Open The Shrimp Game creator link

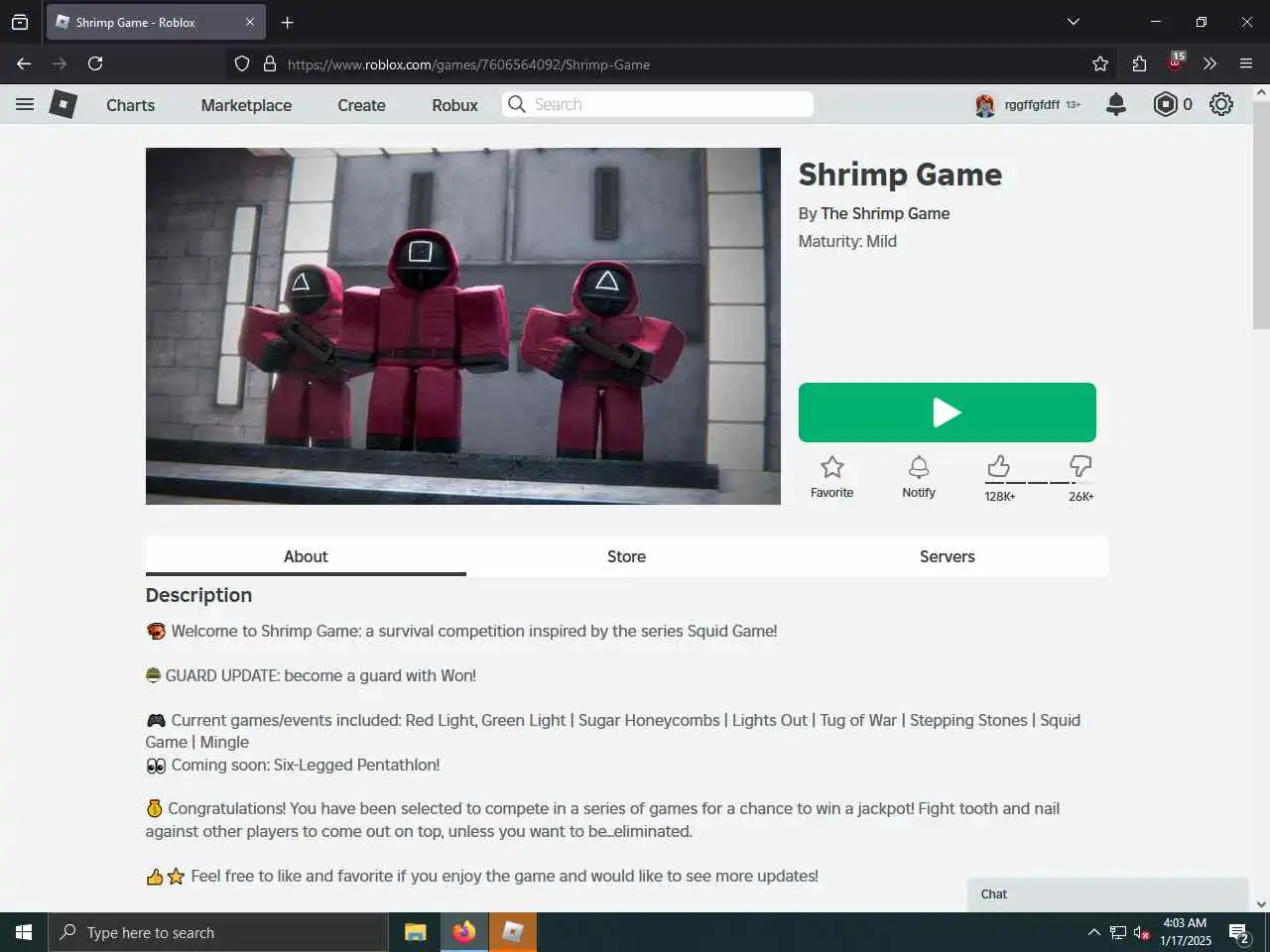(885, 213)
